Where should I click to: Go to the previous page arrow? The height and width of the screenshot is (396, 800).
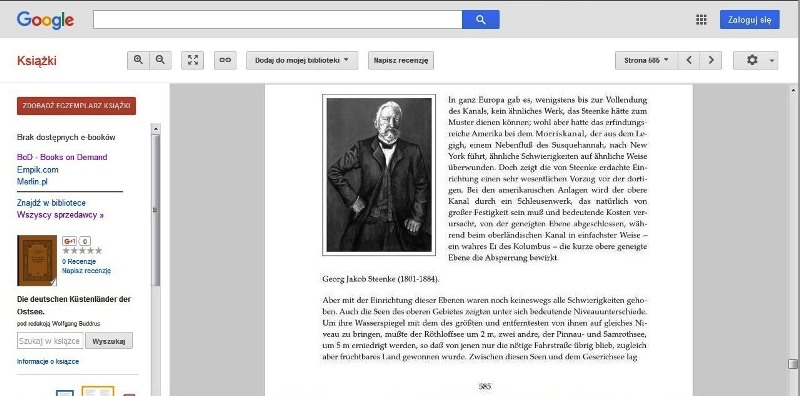point(689,60)
